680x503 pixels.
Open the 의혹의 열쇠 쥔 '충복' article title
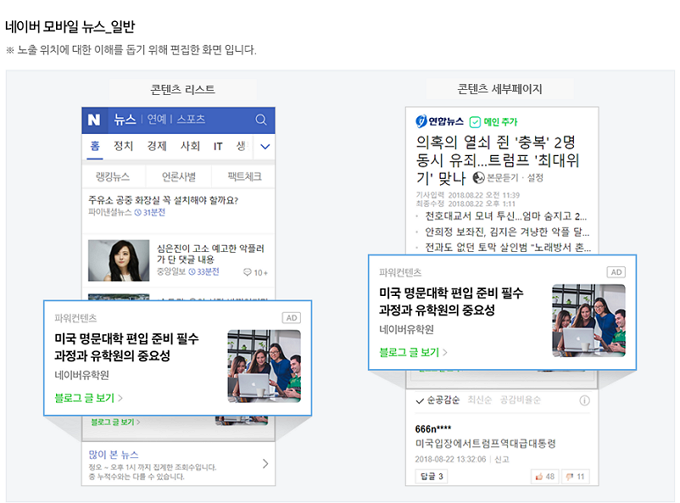[x=497, y=160]
